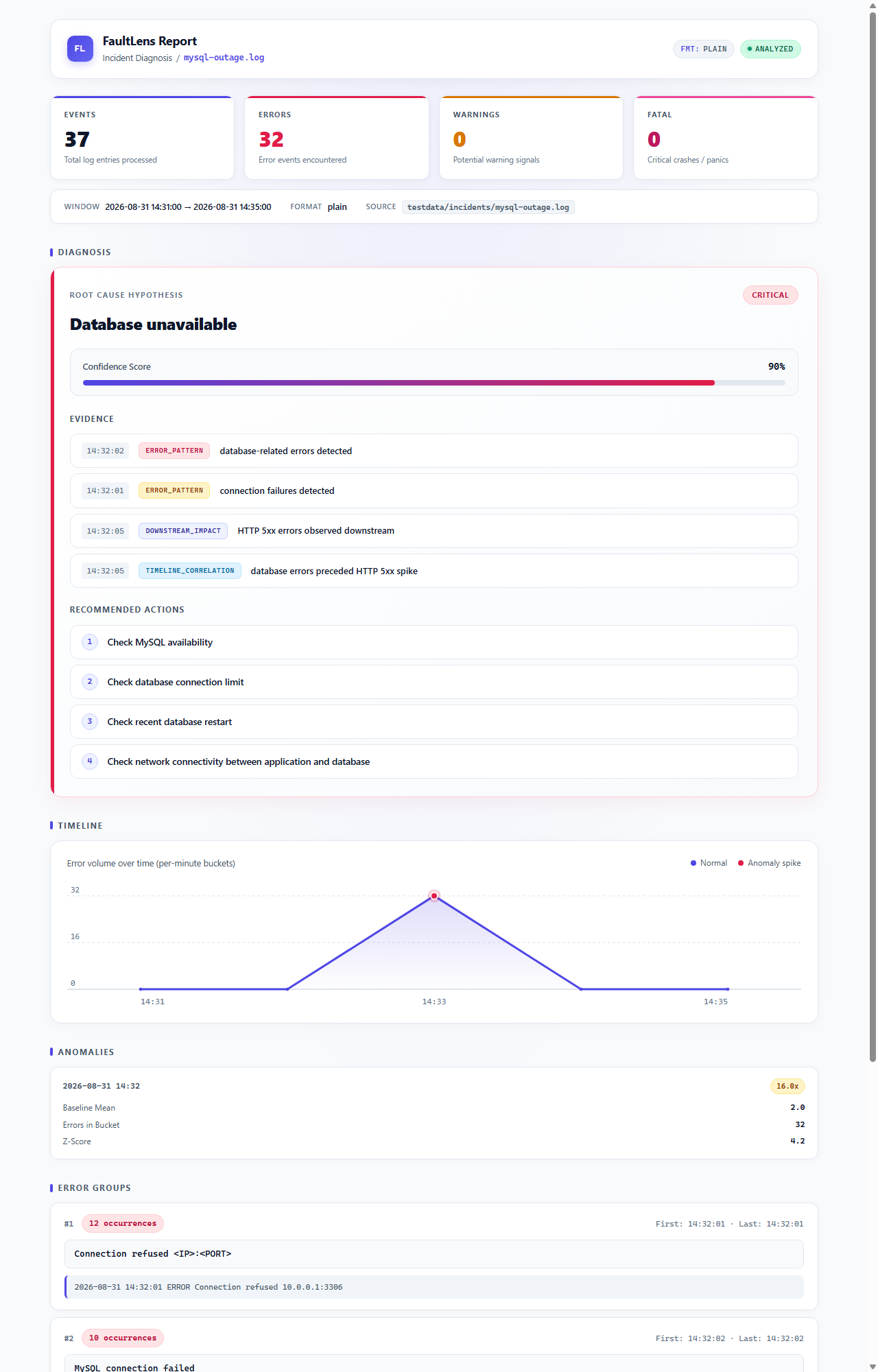This screenshot has height=1372, width=878.
Task: Click the Normal legend item
Action: (x=709, y=863)
